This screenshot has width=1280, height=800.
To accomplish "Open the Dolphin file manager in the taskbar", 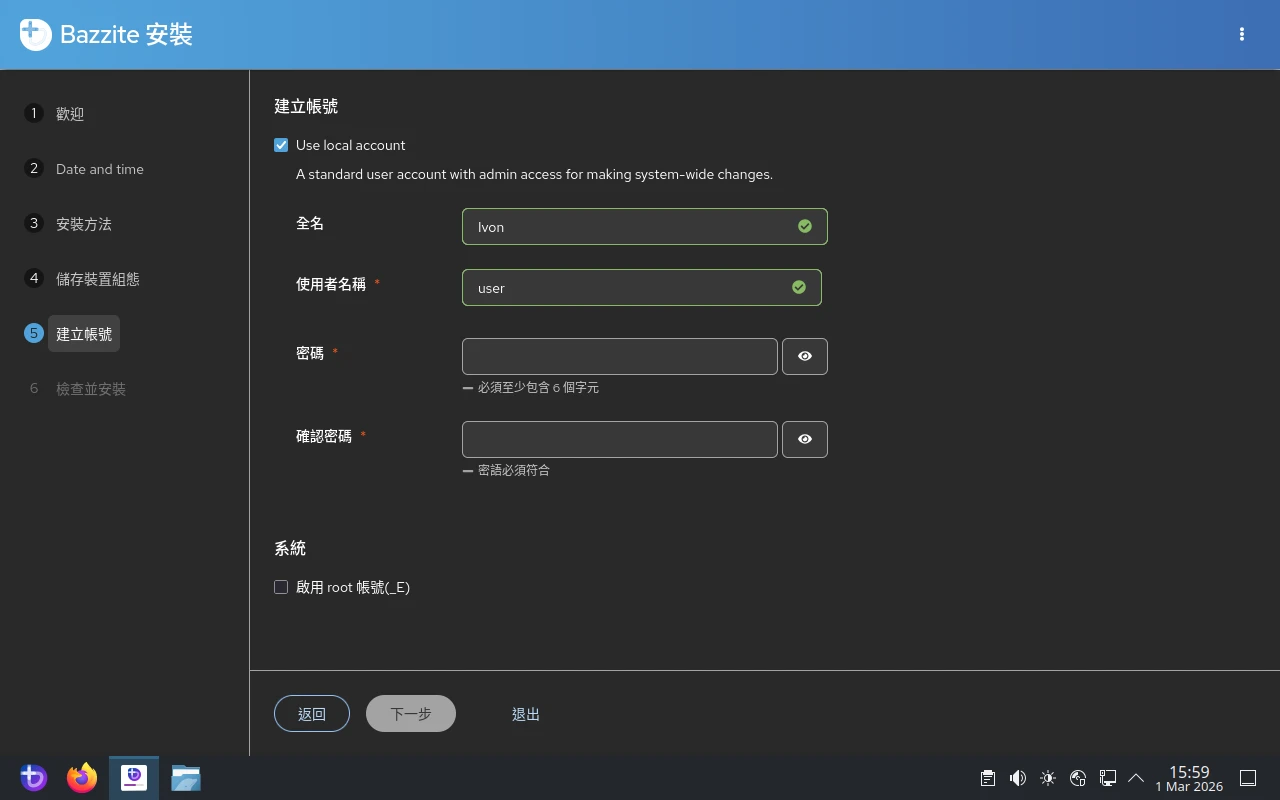I will click(x=186, y=777).
